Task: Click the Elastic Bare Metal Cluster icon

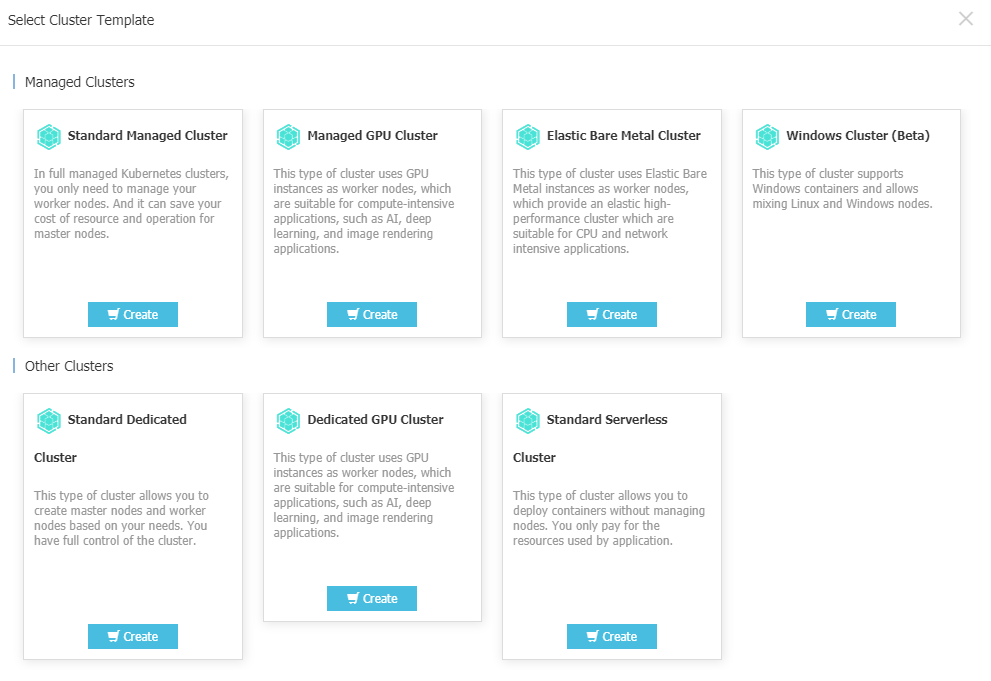Action: (528, 136)
